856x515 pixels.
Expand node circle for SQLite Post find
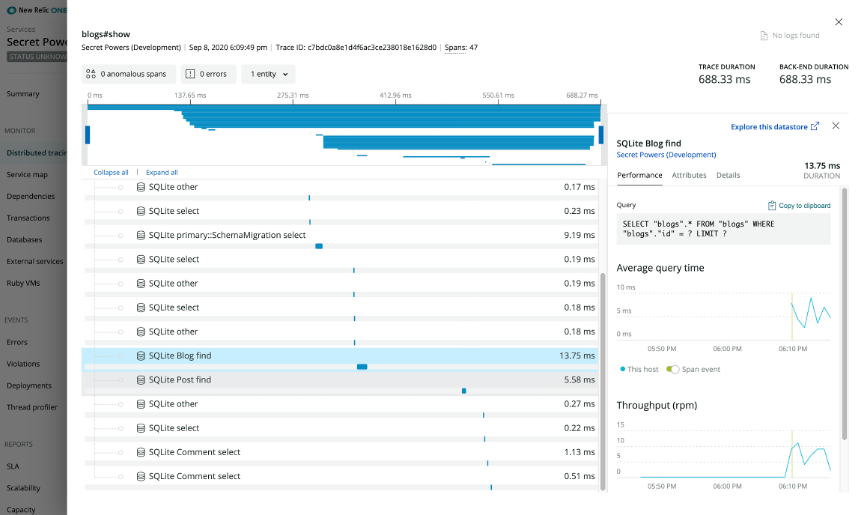pos(121,380)
